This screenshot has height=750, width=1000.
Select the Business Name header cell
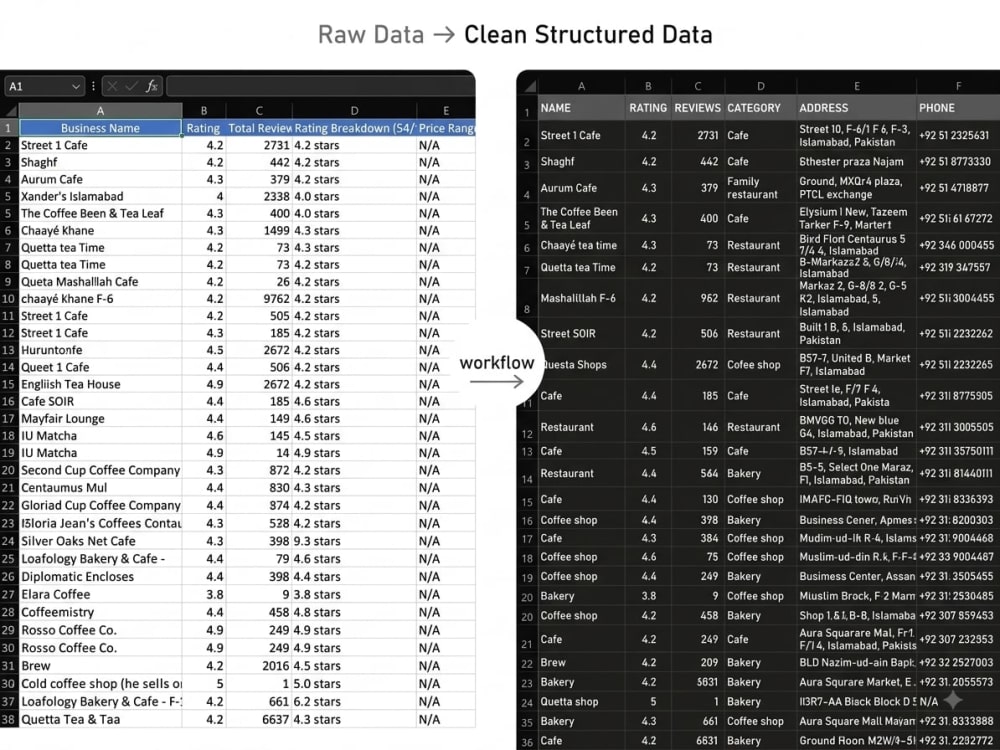tap(100, 128)
